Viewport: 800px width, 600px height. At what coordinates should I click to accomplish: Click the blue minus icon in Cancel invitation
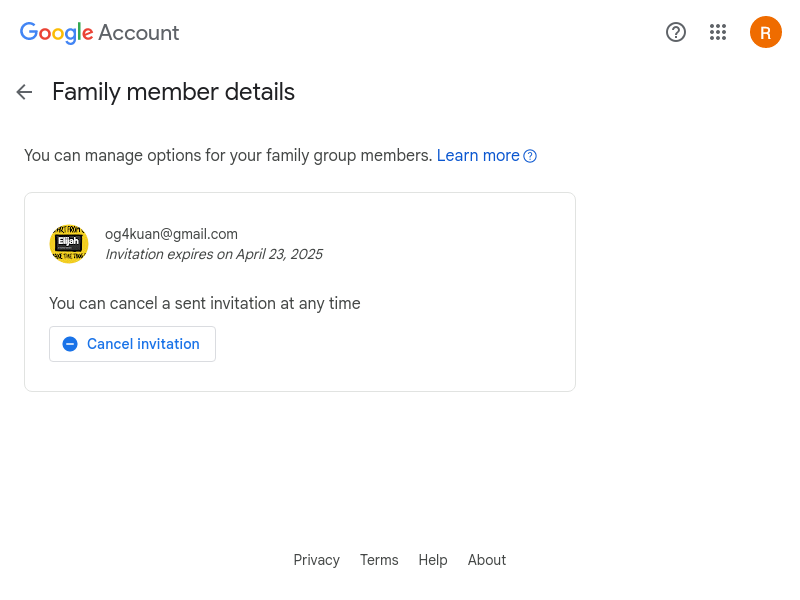click(70, 344)
